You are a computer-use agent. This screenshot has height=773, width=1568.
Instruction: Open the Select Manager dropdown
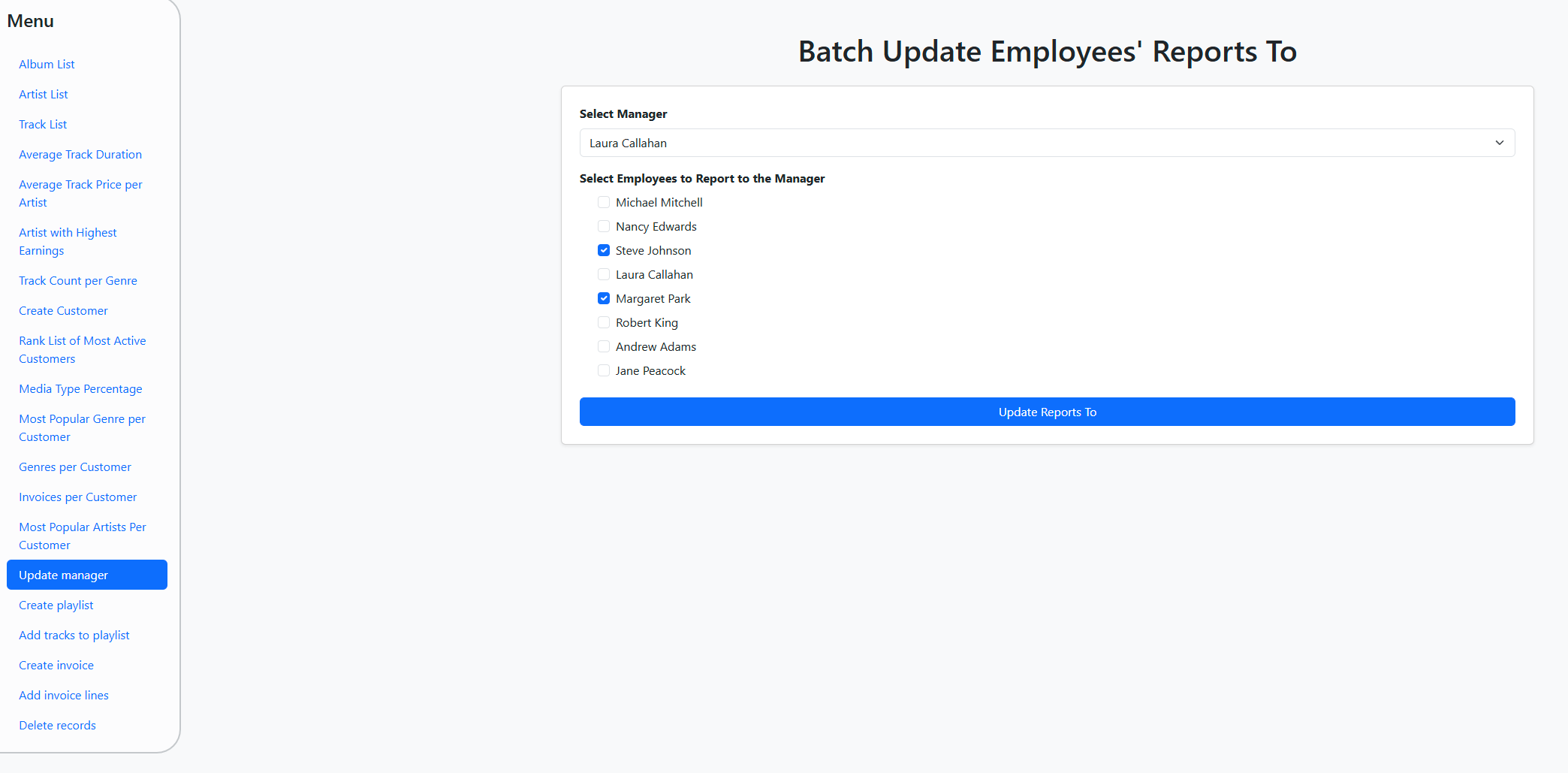pos(1046,143)
